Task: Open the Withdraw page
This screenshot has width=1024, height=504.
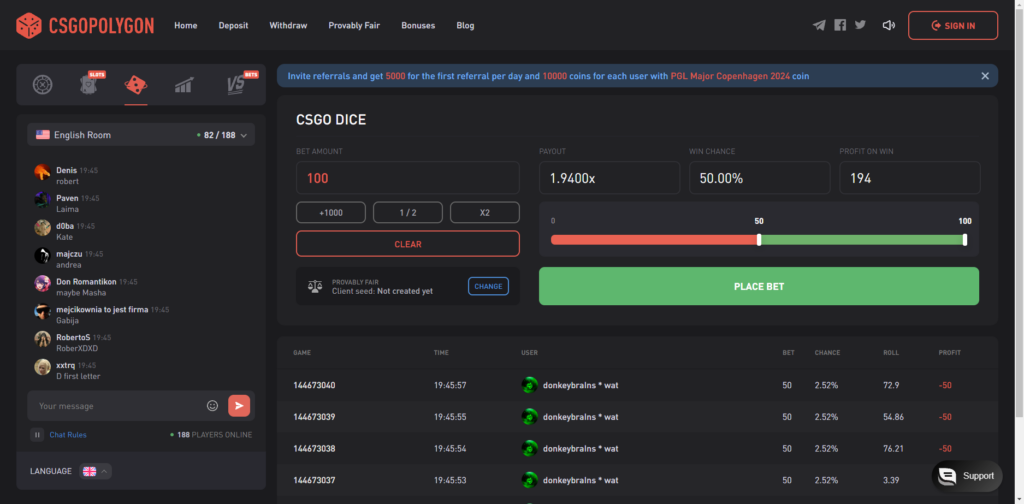Action: (288, 25)
